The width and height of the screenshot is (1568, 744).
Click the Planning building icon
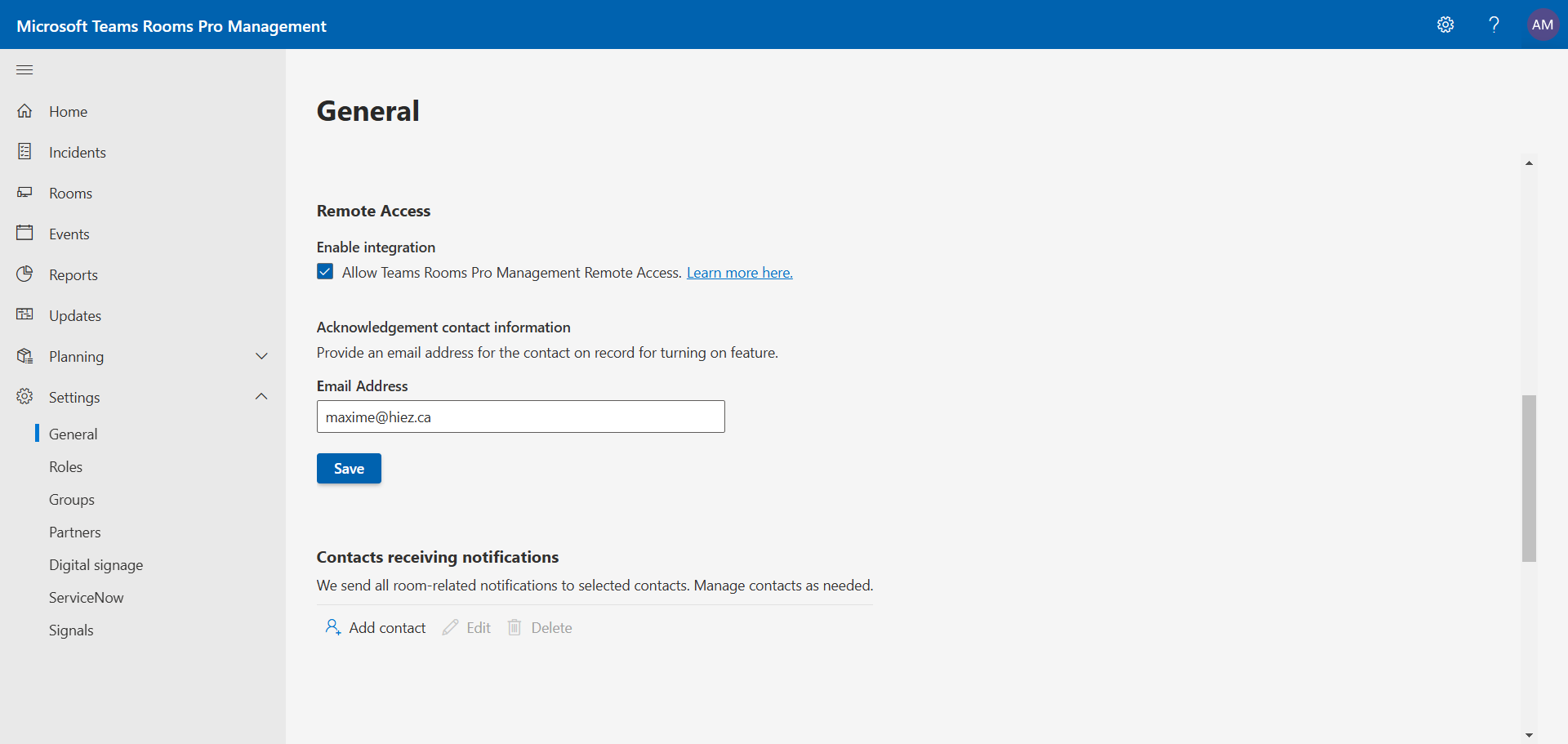(25, 356)
